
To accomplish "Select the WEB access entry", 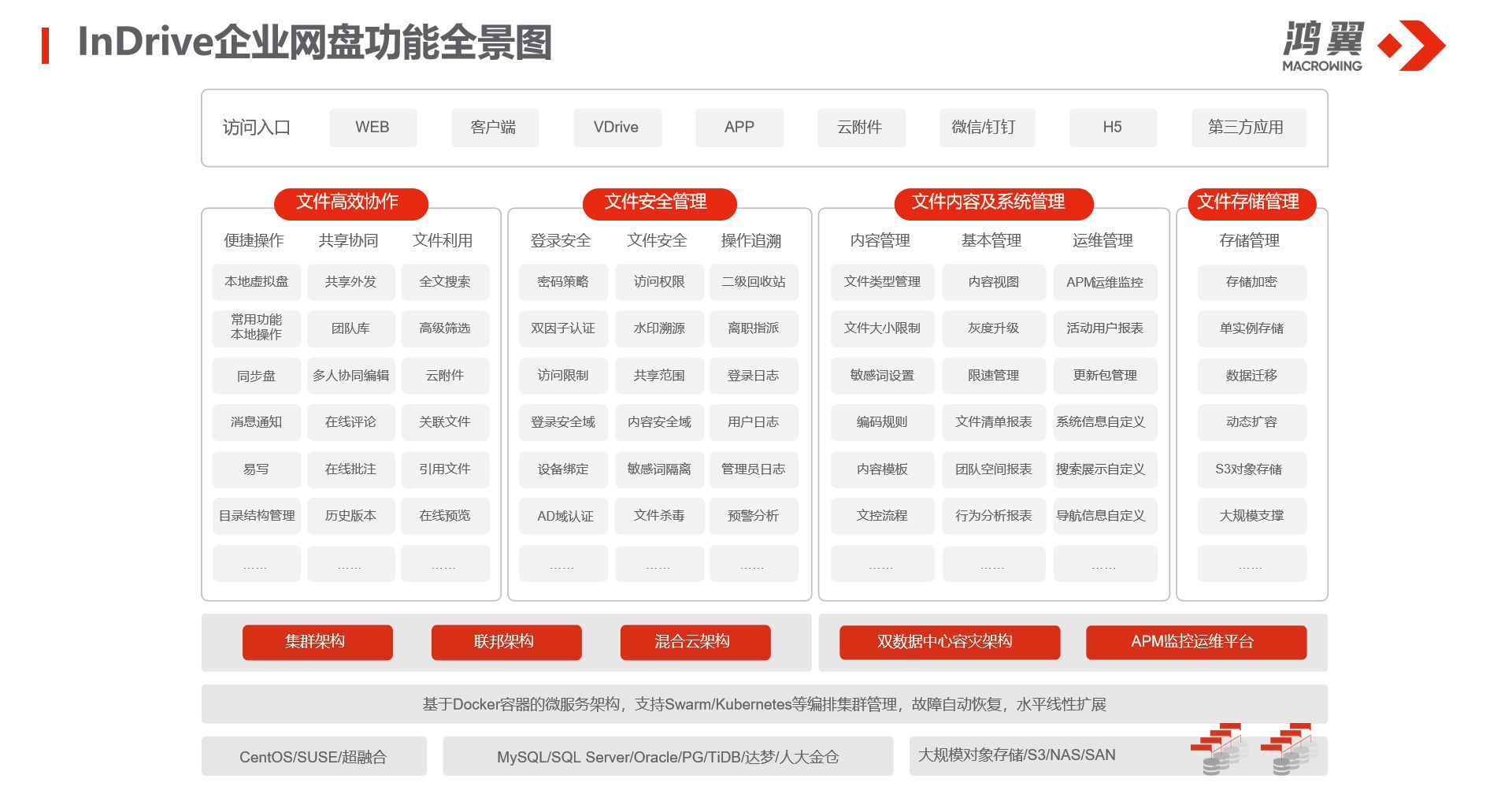I will (x=372, y=128).
